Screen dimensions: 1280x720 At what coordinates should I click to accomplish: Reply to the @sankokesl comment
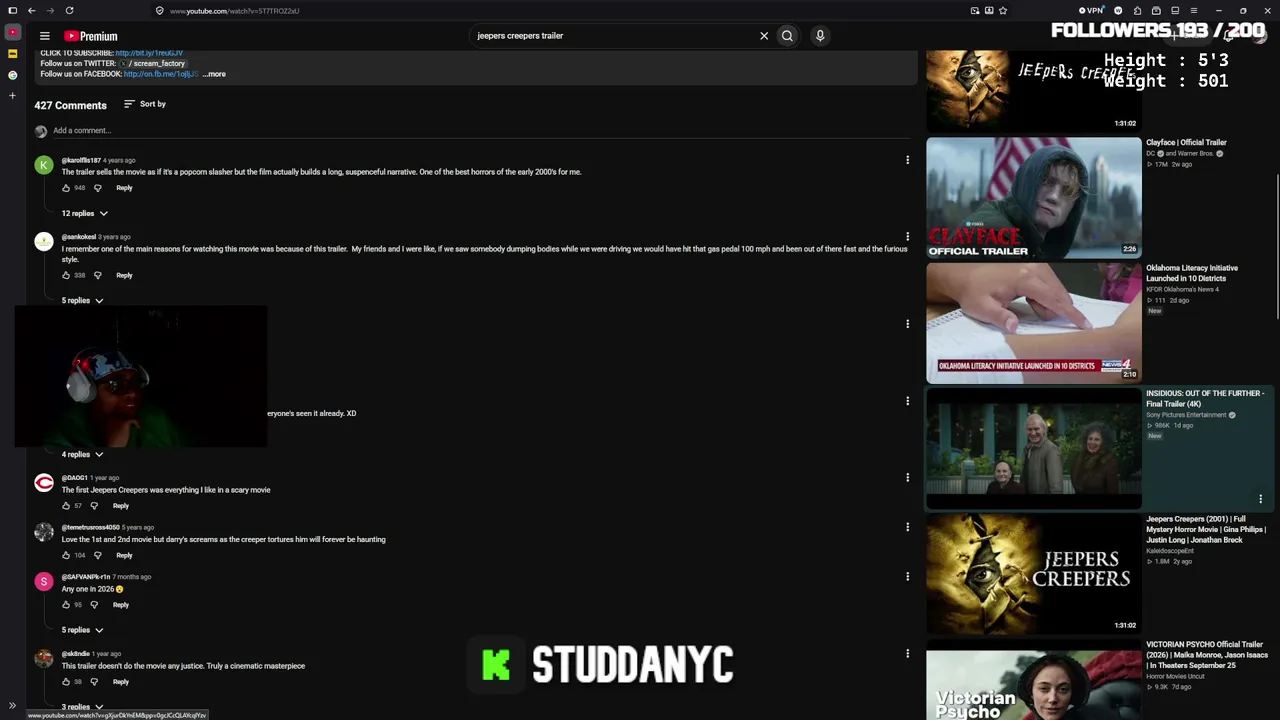click(x=124, y=275)
